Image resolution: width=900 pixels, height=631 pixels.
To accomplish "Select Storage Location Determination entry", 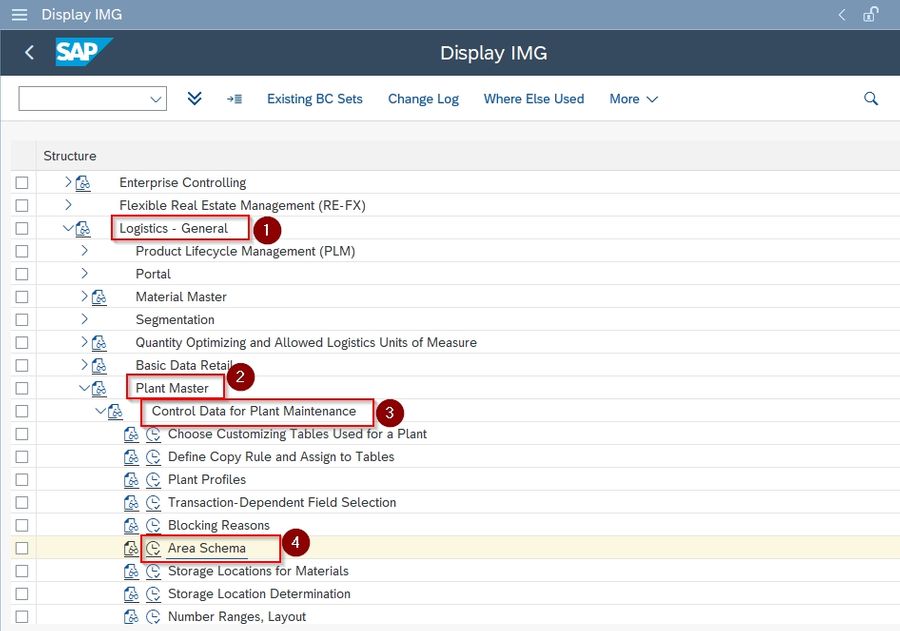I will tap(259, 594).
